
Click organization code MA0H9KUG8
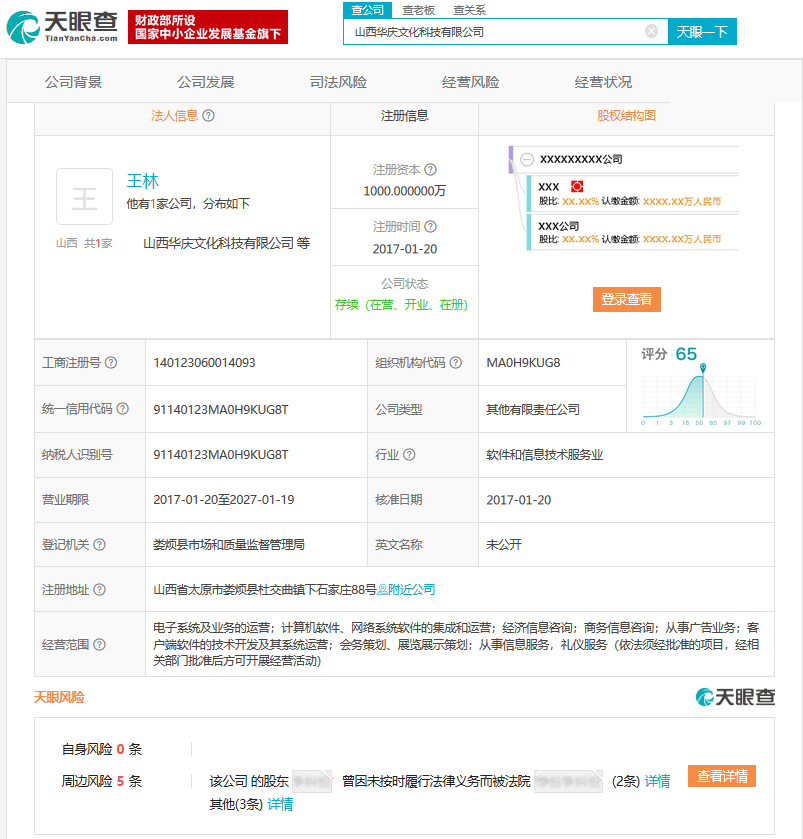coord(523,363)
